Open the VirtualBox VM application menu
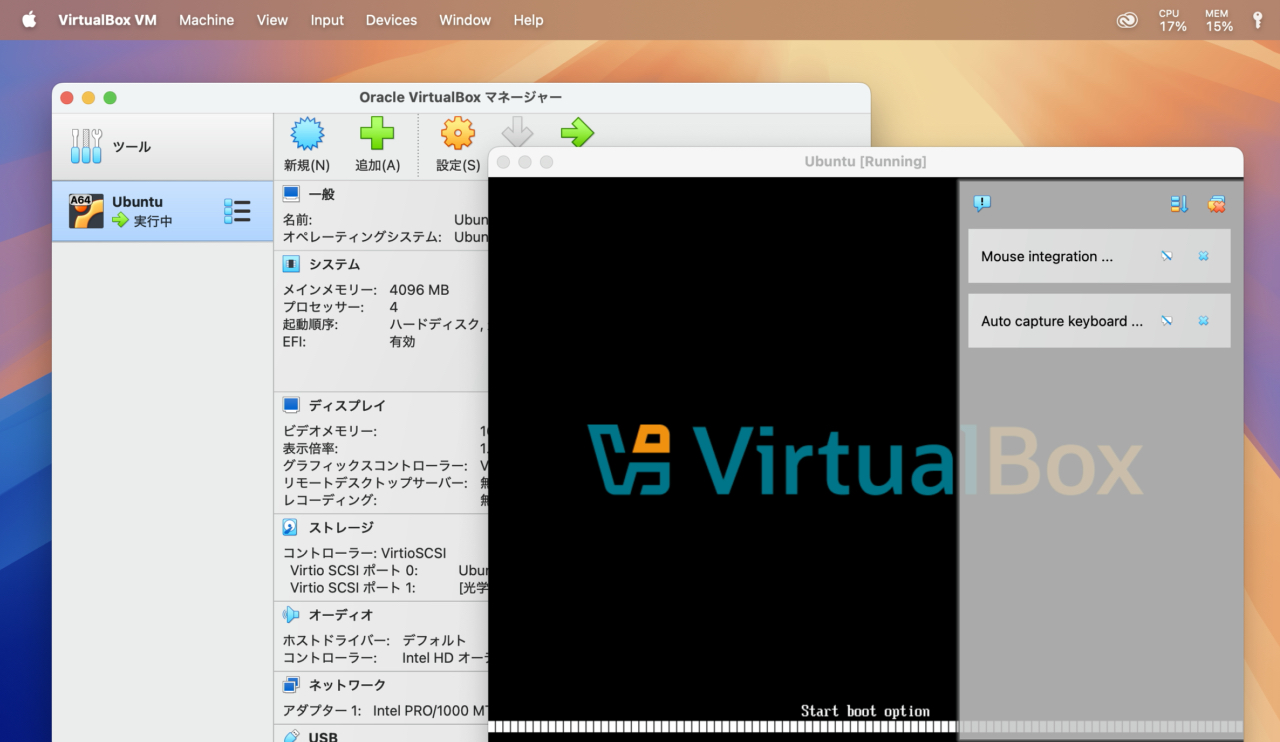Image resolution: width=1280 pixels, height=742 pixels. (108, 20)
